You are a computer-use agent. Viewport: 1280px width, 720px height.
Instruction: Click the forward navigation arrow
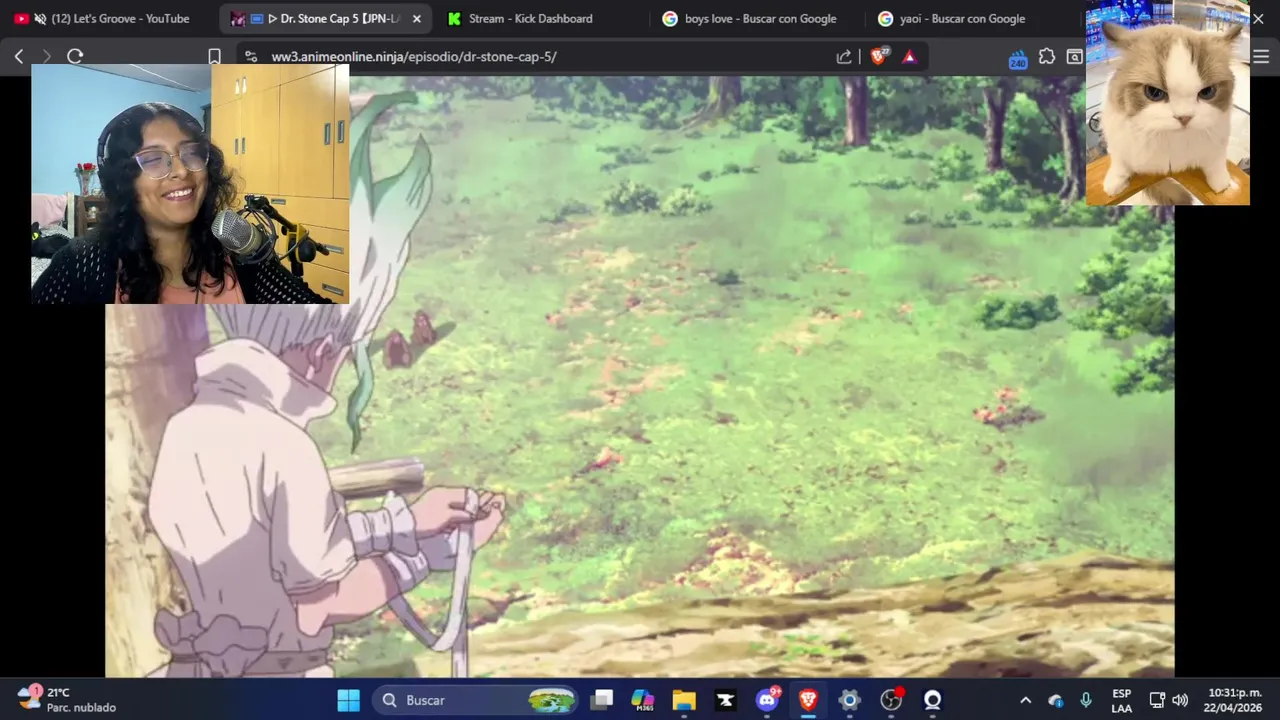46,56
